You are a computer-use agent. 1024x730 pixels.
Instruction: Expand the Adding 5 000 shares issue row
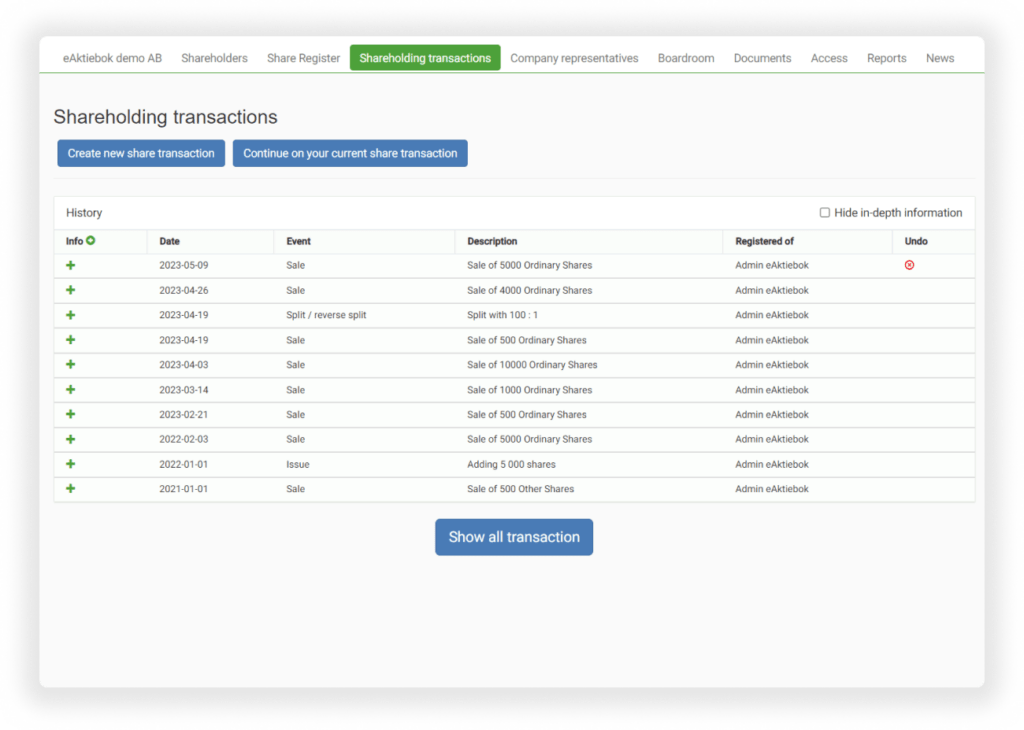pos(71,464)
